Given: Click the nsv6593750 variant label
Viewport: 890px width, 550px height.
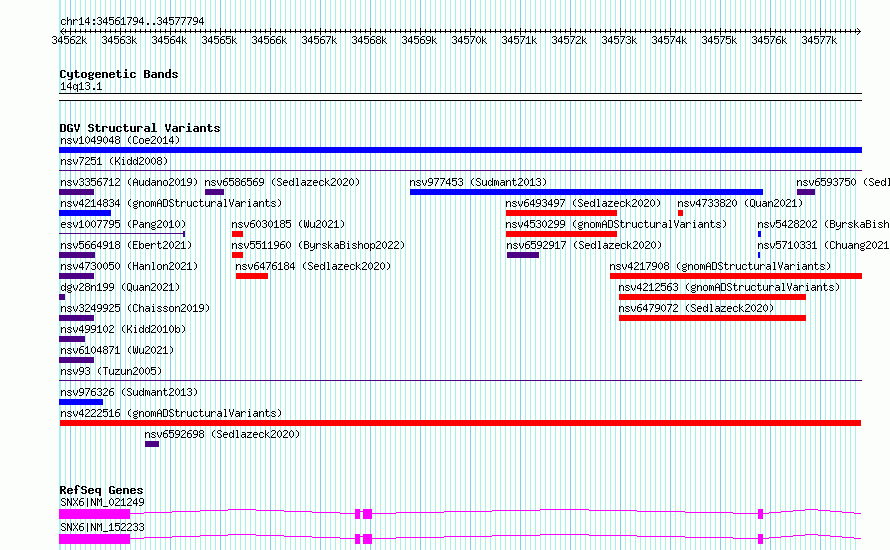Looking at the screenshot, I should pos(843,182).
